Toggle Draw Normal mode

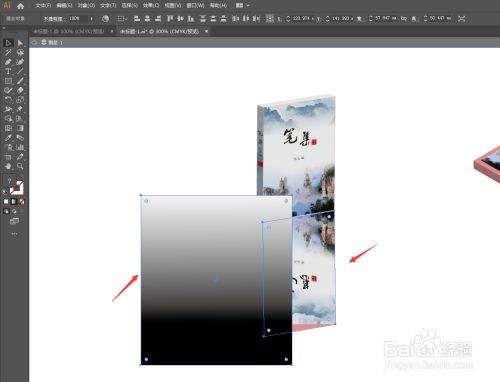tap(6, 211)
